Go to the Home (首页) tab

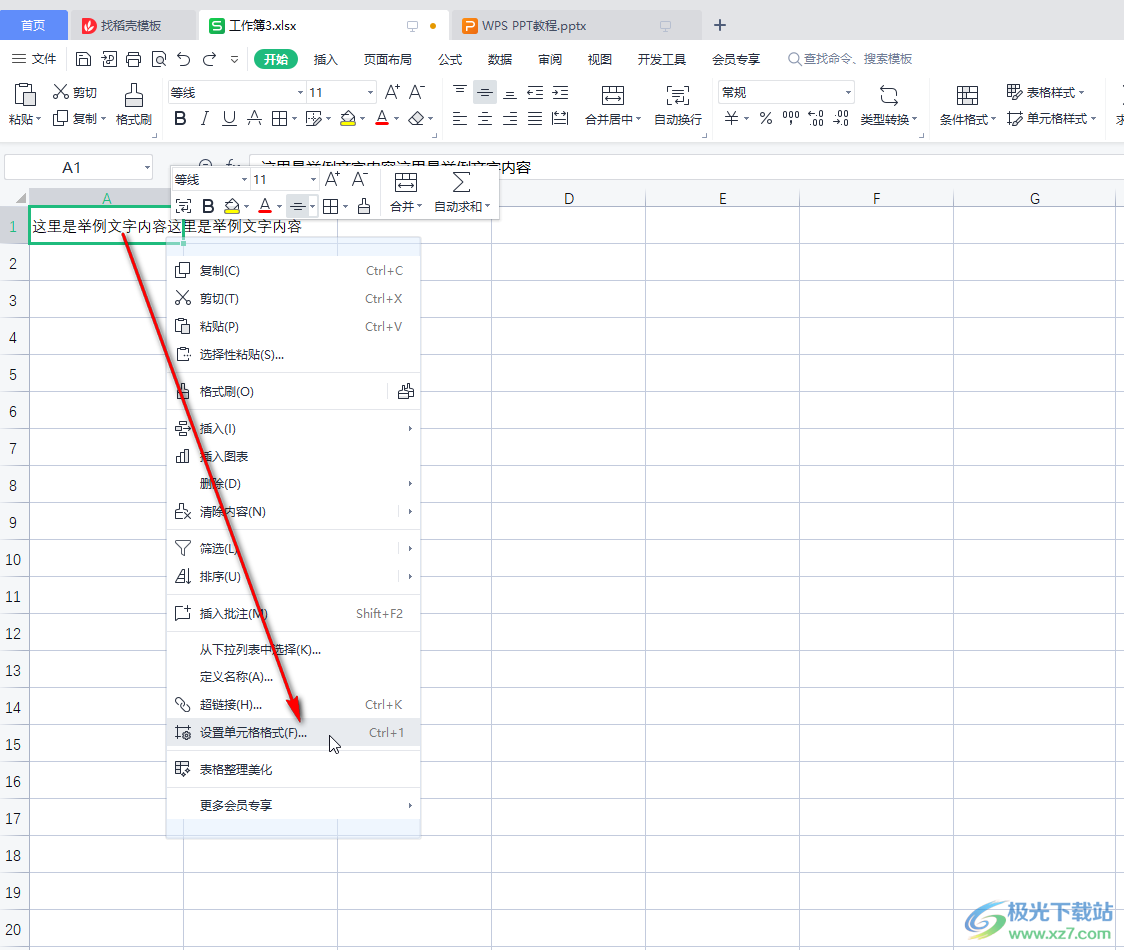(34, 25)
